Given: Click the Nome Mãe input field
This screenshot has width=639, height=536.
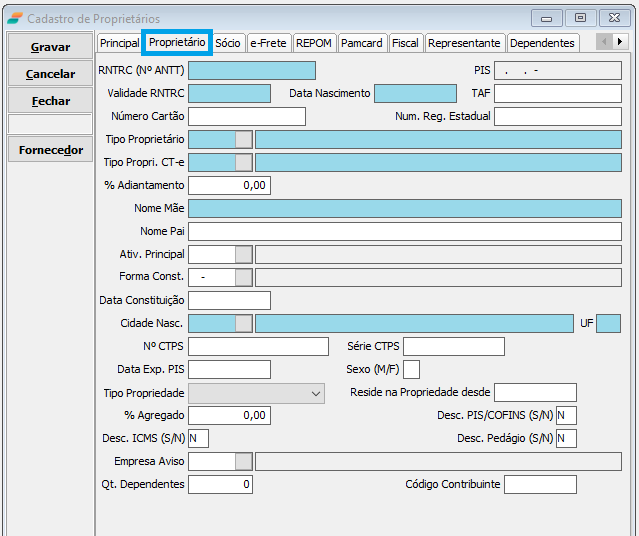Looking at the screenshot, I should point(404,208).
